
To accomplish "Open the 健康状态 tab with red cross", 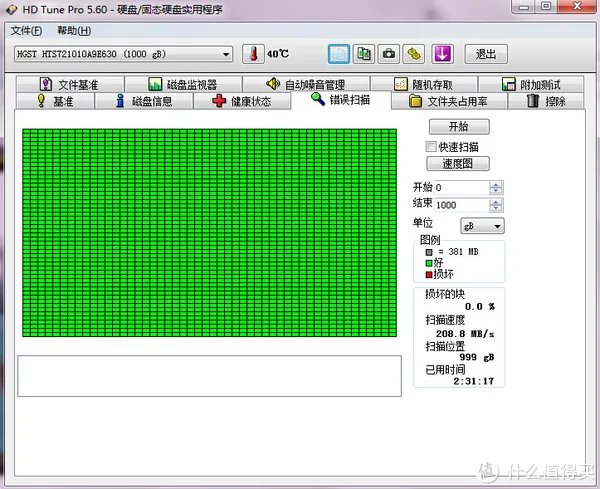I will pyautogui.click(x=241, y=101).
